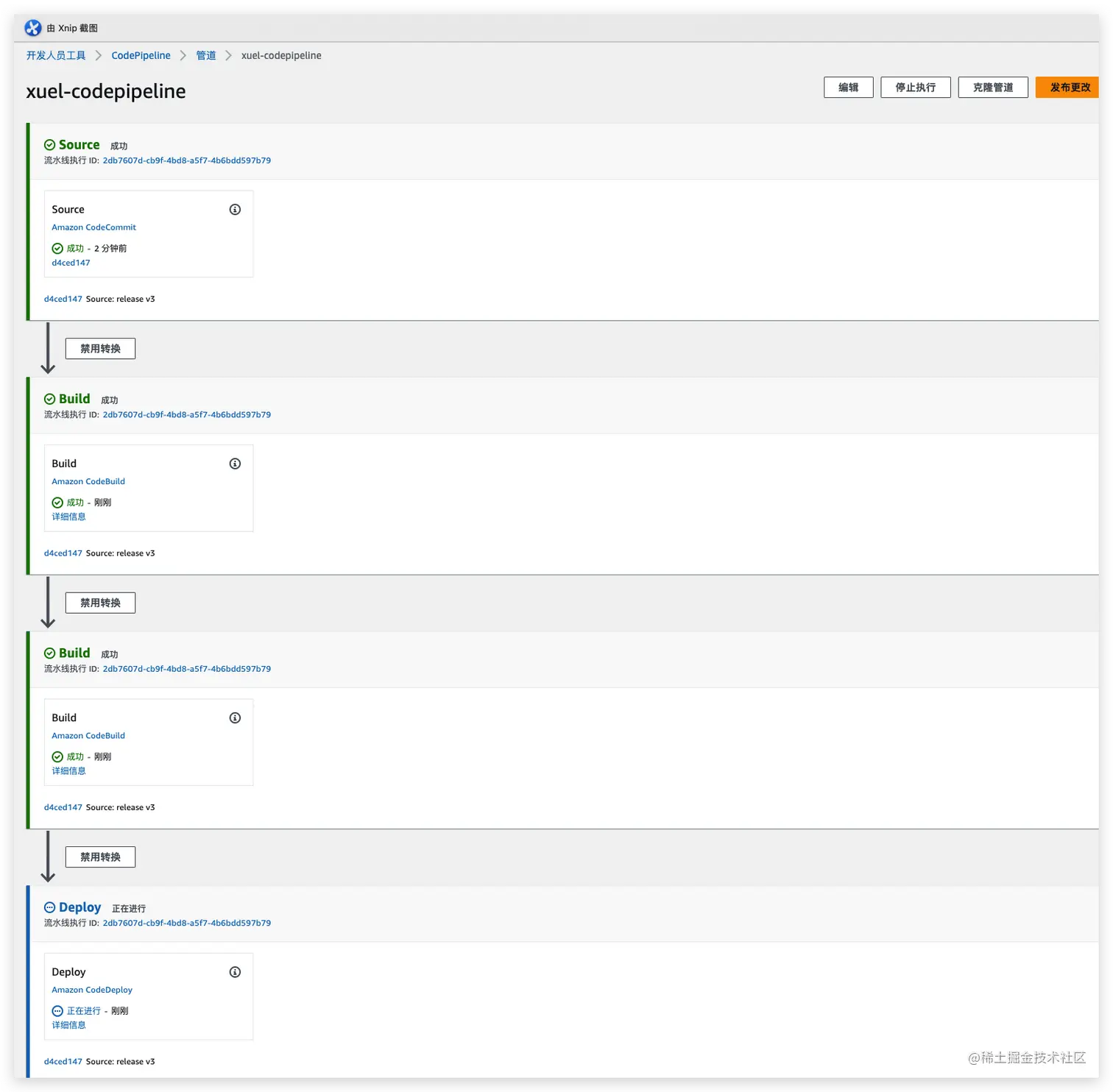
Task: Open Amazon CodeCommit provider link
Action: click(x=93, y=227)
